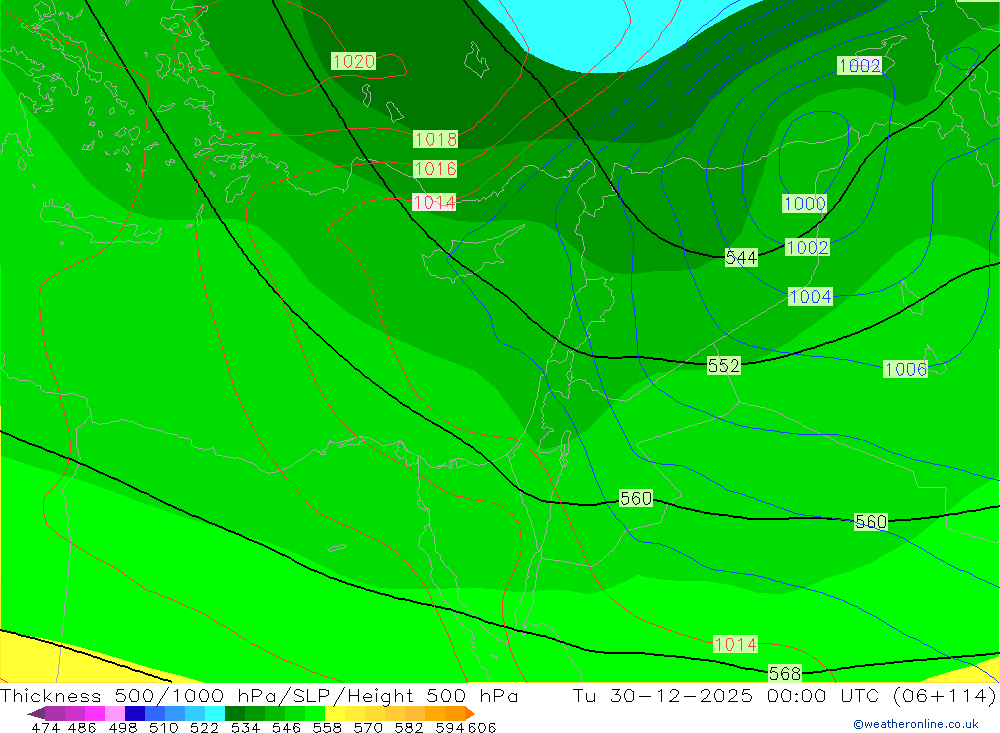Click the 510 legend value
This screenshot has height=733, width=1000.
point(162,727)
